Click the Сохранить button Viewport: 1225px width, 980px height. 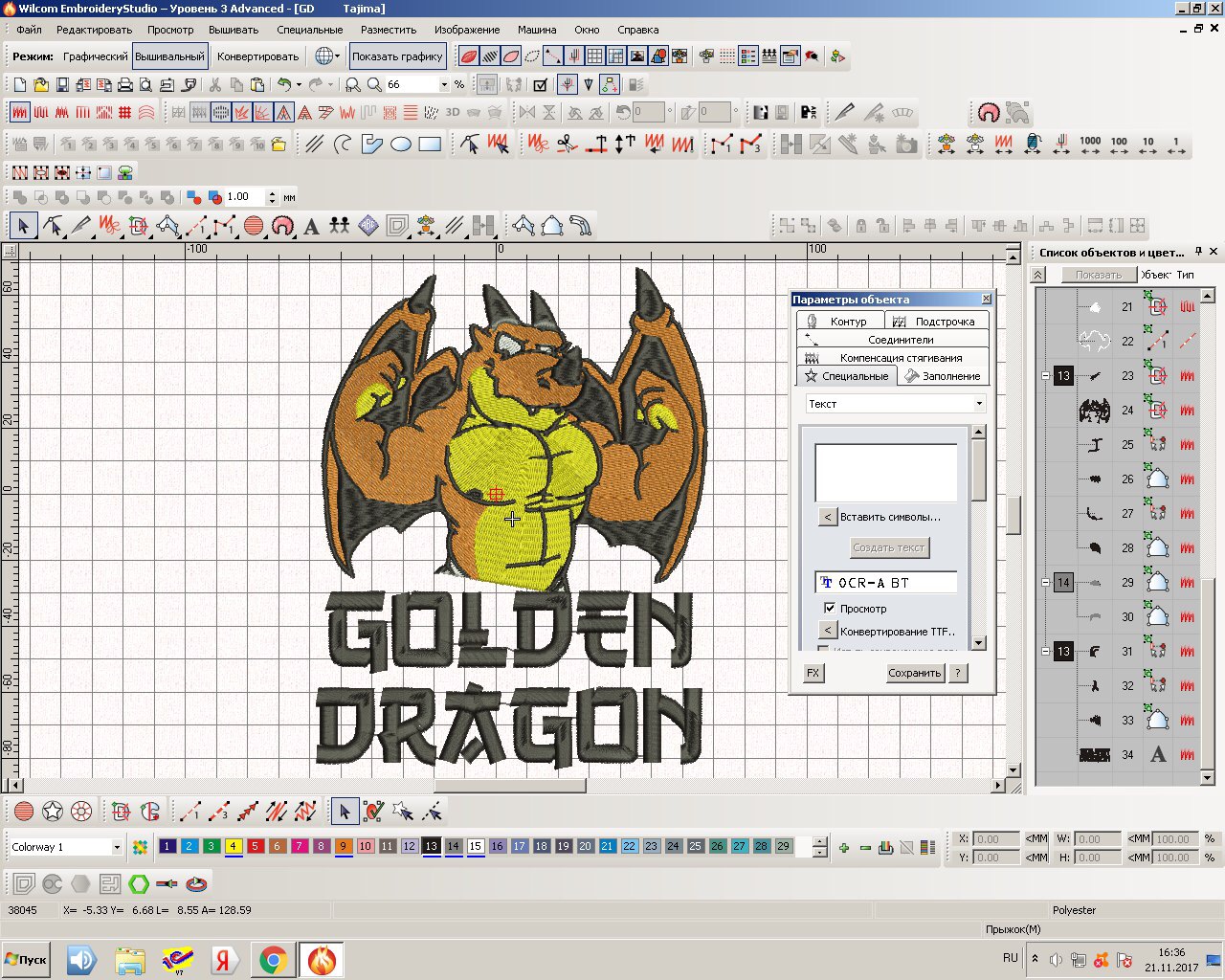coord(914,673)
